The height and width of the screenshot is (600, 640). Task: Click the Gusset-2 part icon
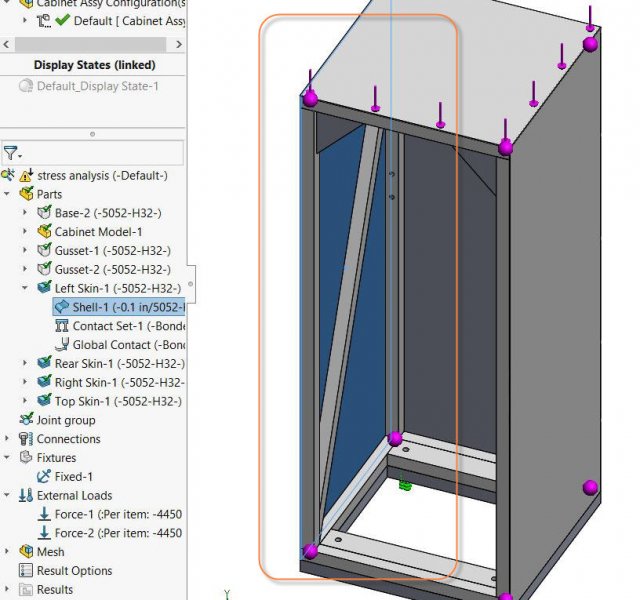[44, 269]
